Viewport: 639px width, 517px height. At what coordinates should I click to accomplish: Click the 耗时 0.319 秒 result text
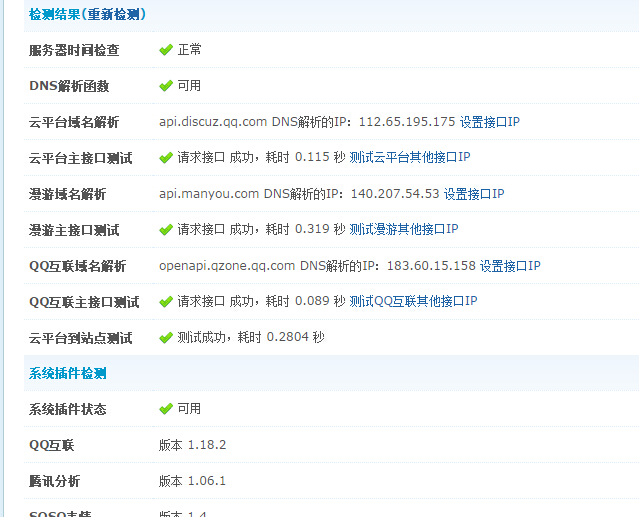(x=305, y=229)
